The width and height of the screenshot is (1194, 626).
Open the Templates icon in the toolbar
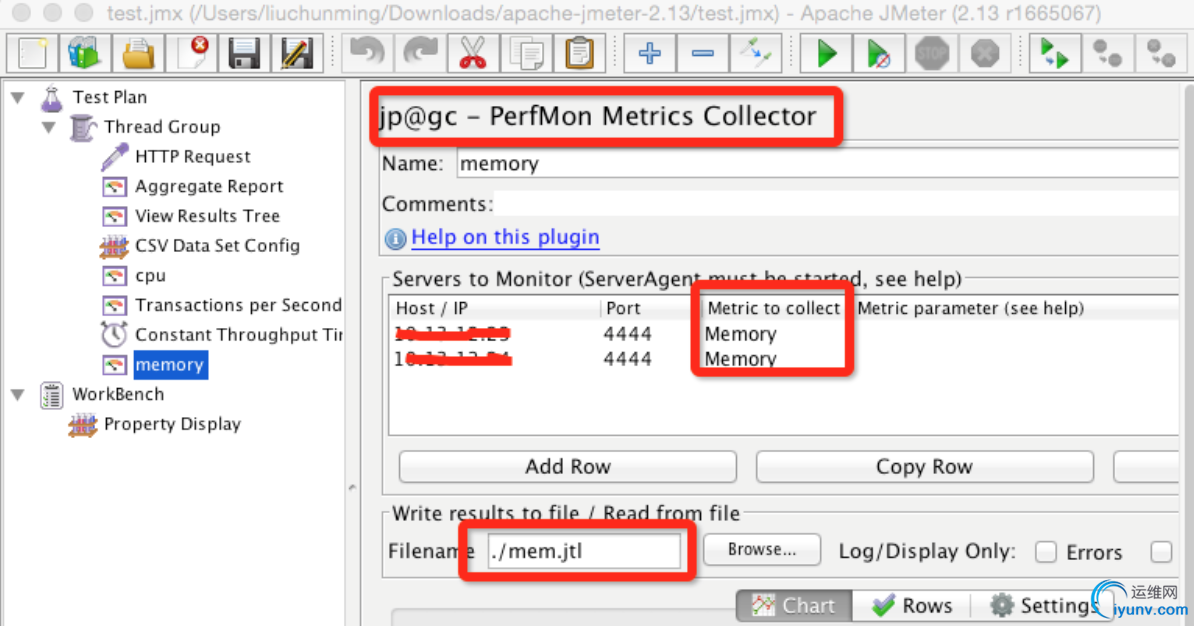tap(85, 53)
